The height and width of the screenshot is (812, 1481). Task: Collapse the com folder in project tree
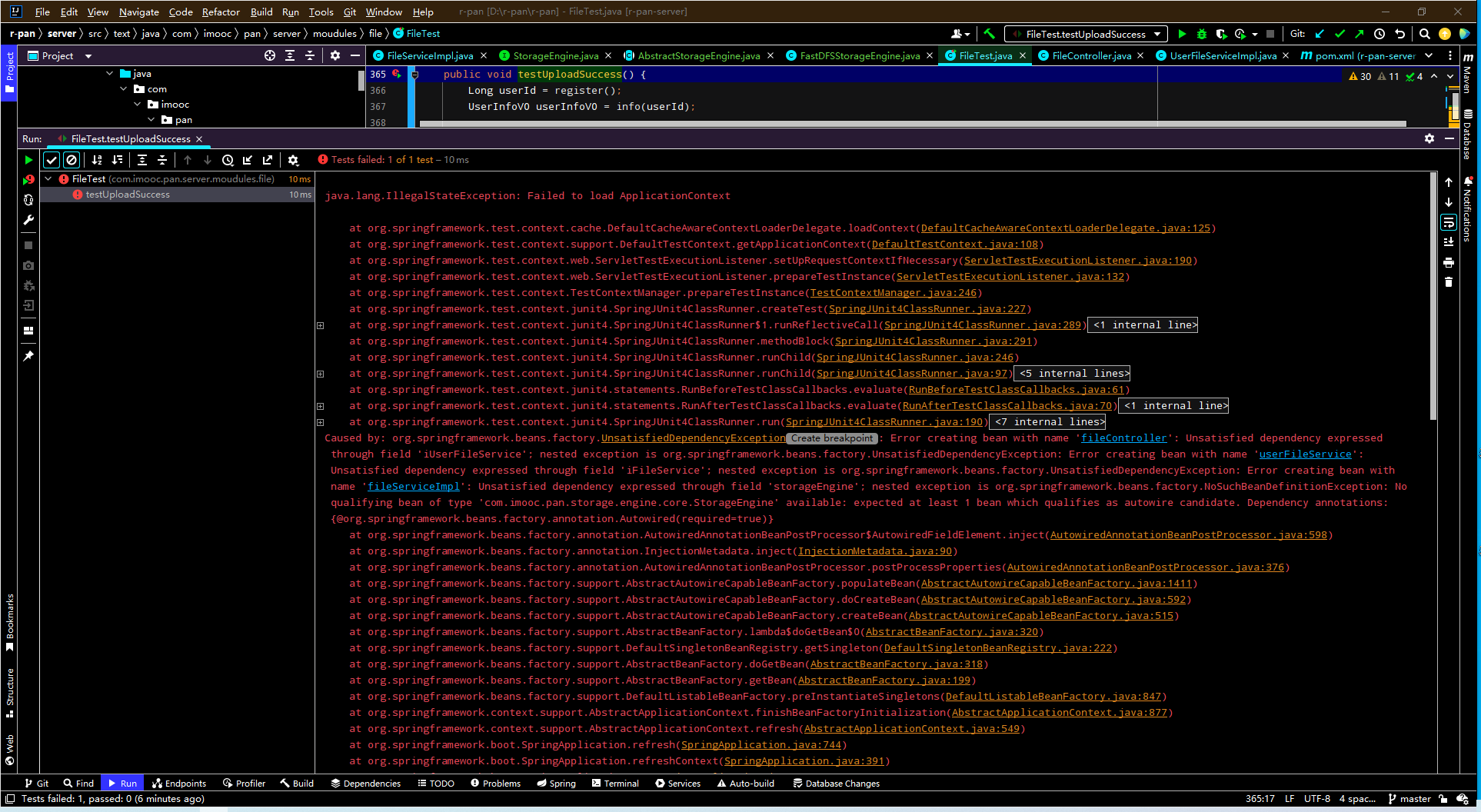[x=124, y=89]
